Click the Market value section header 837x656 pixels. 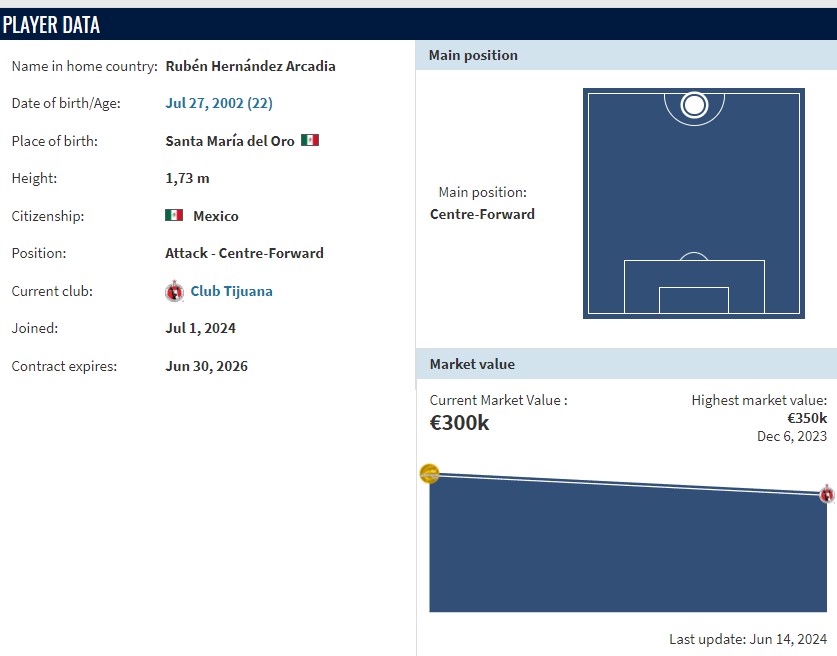pos(626,364)
